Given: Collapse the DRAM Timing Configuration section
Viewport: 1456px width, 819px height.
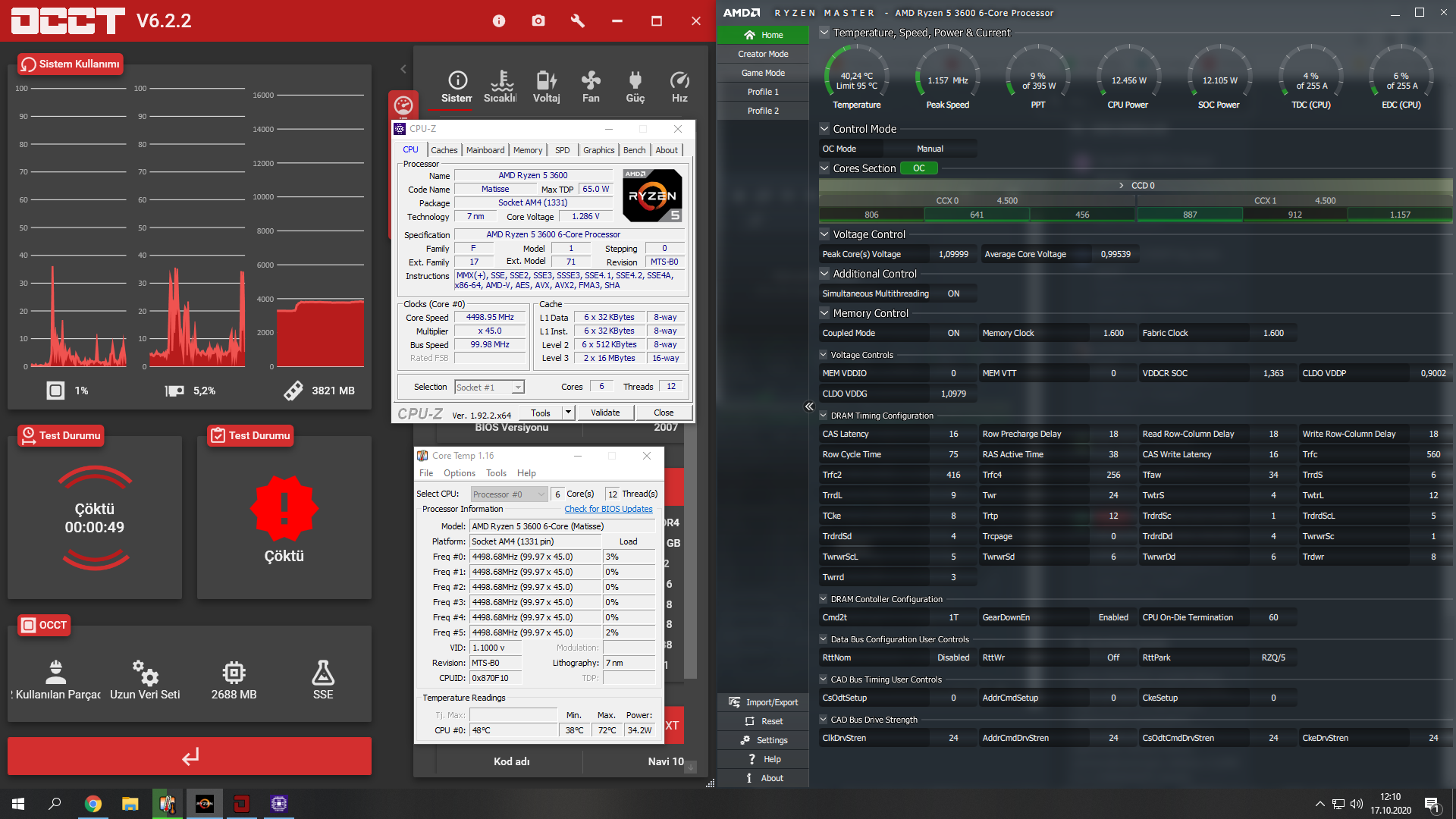Looking at the screenshot, I should 824,416.
